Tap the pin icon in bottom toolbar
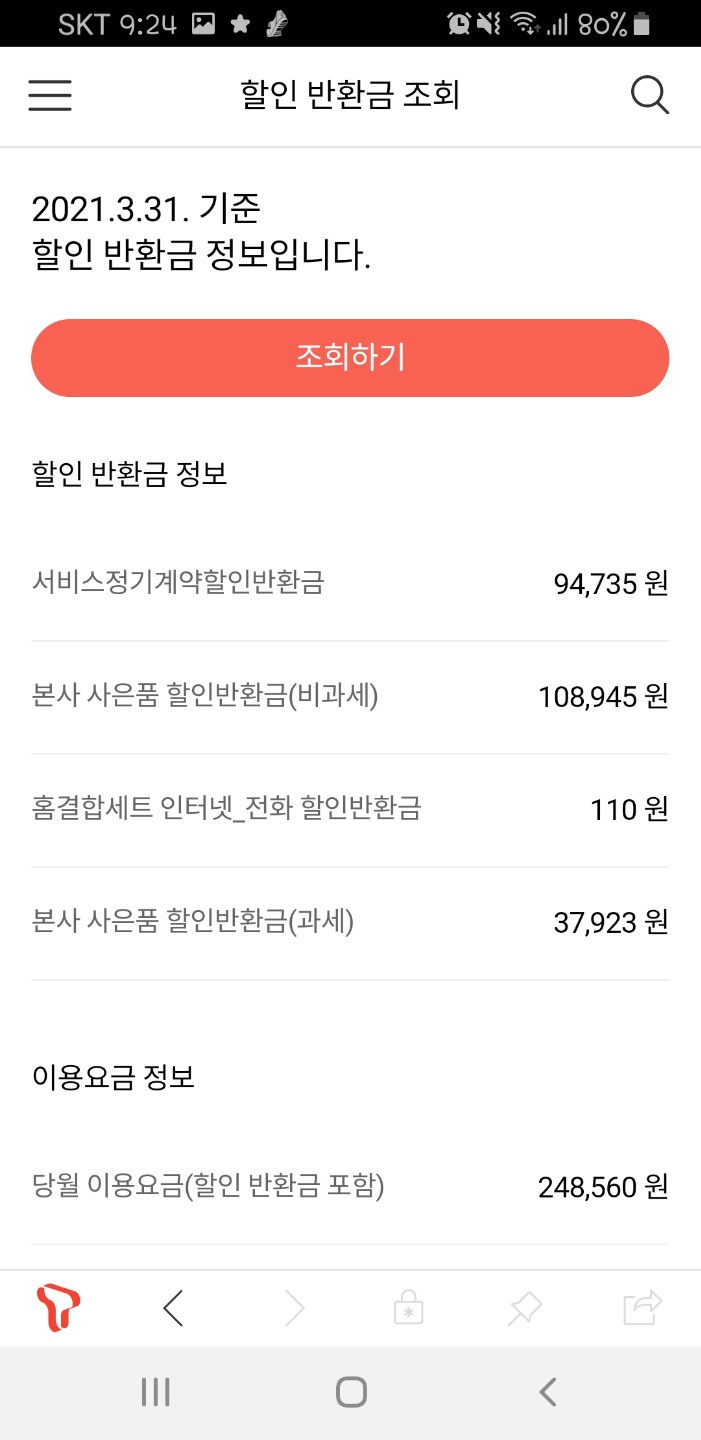Viewport: 701px width, 1440px height. pyautogui.click(x=524, y=1307)
